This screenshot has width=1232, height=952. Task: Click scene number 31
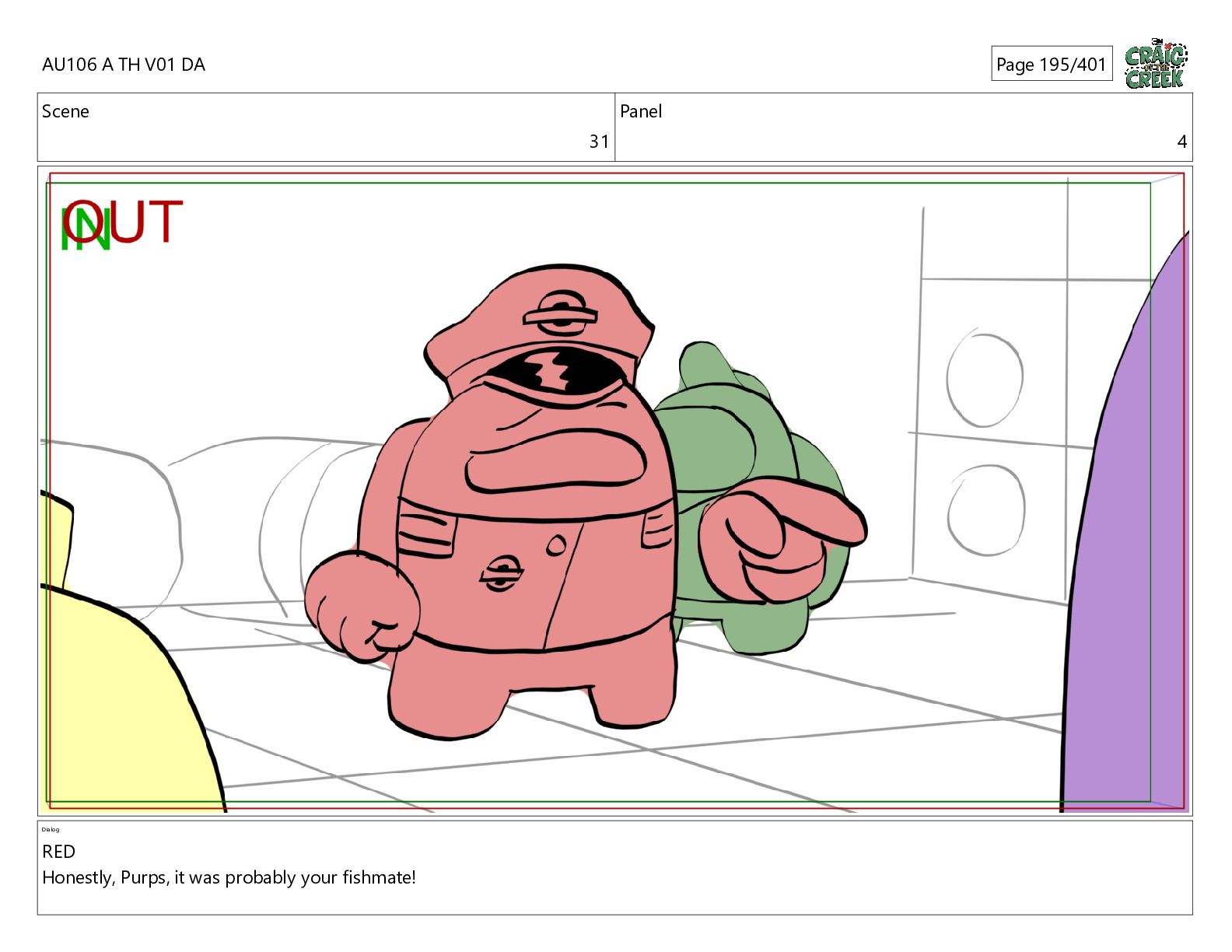click(599, 142)
